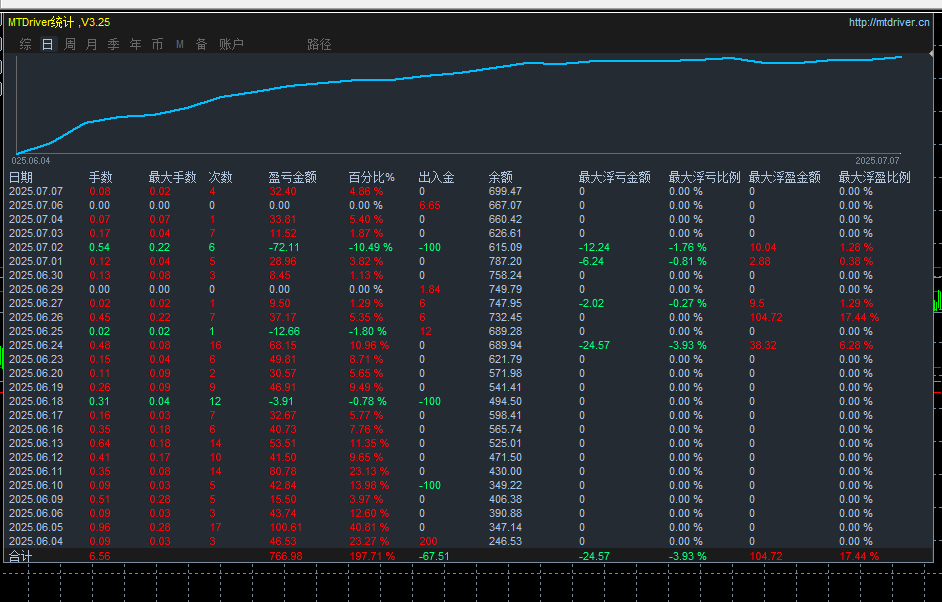Click the 最大浮盈金额 column header
The height and width of the screenshot is (602, 942).
[x=785, y=177]
